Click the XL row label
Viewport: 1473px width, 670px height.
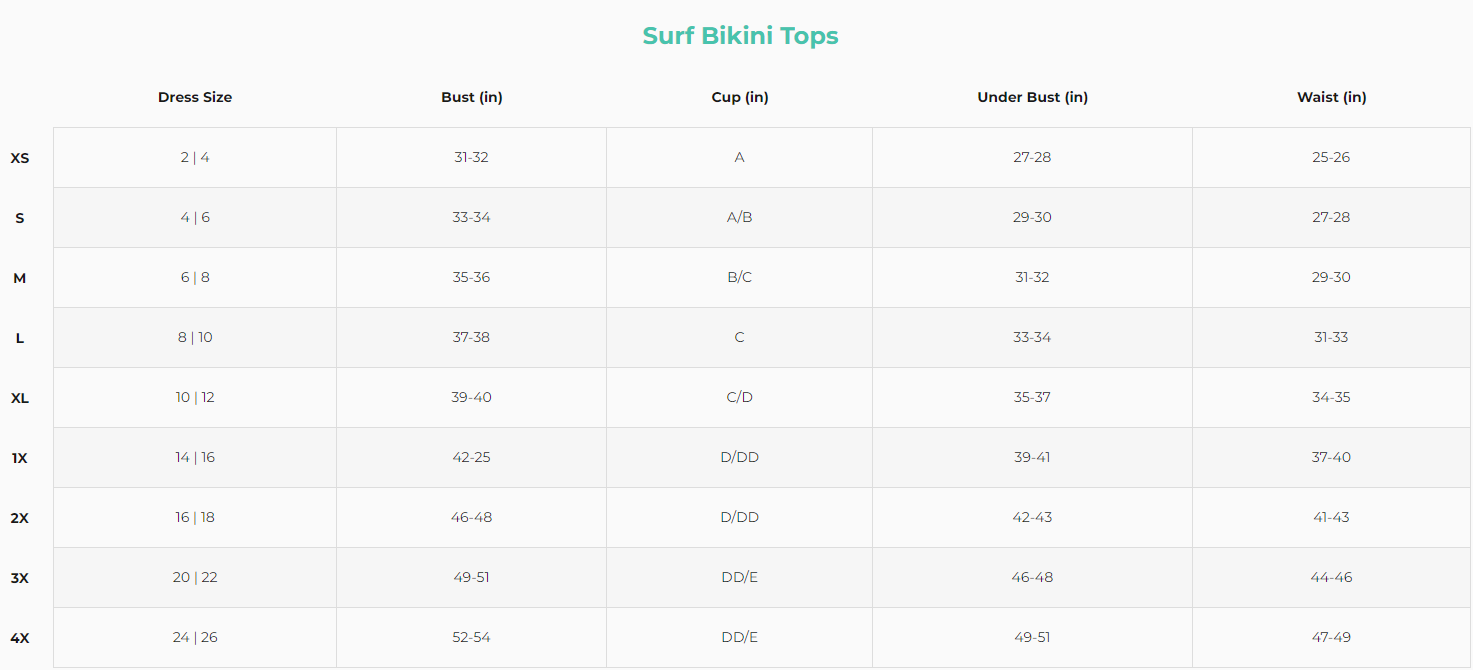click(x=20, y=398)
